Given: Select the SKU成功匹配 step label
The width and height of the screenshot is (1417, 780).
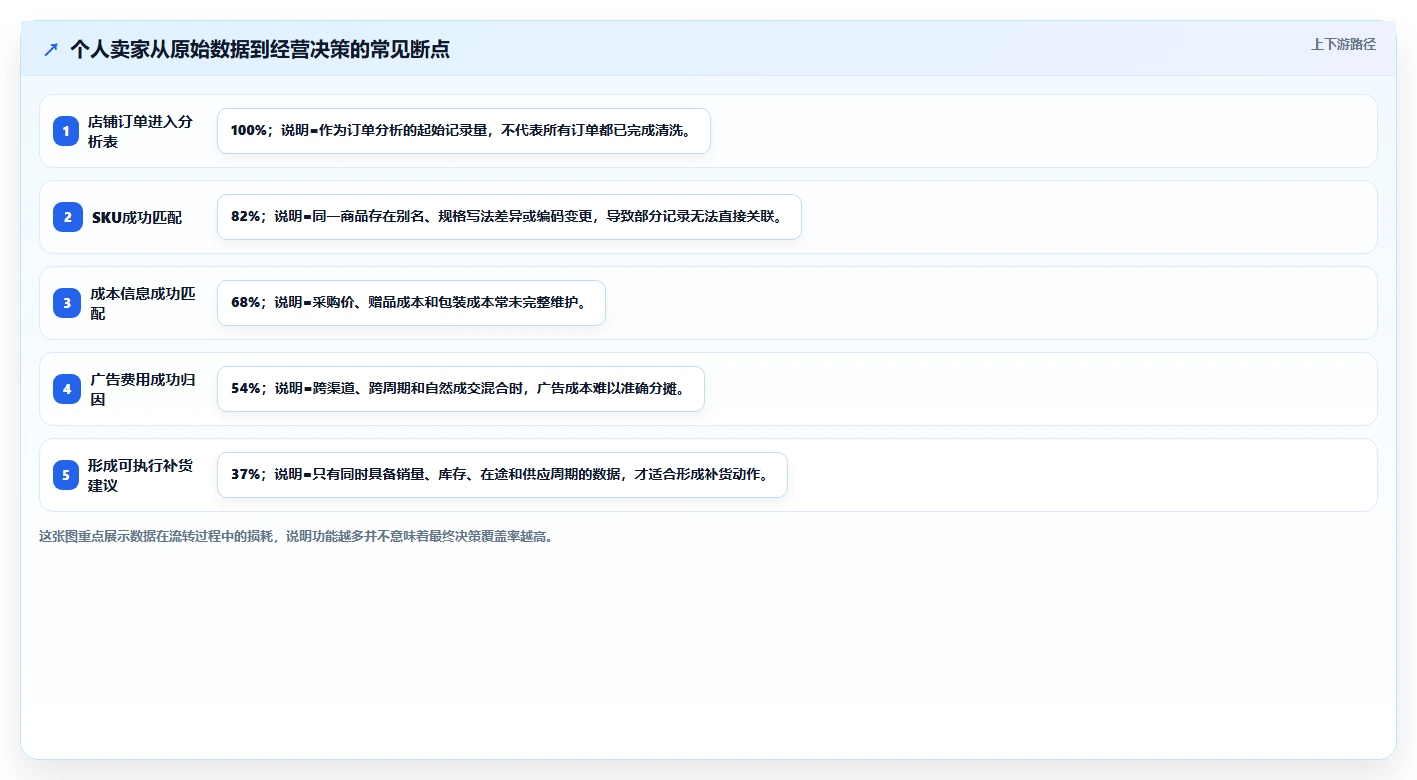Looking at the screenshot, I should point(137,217).
